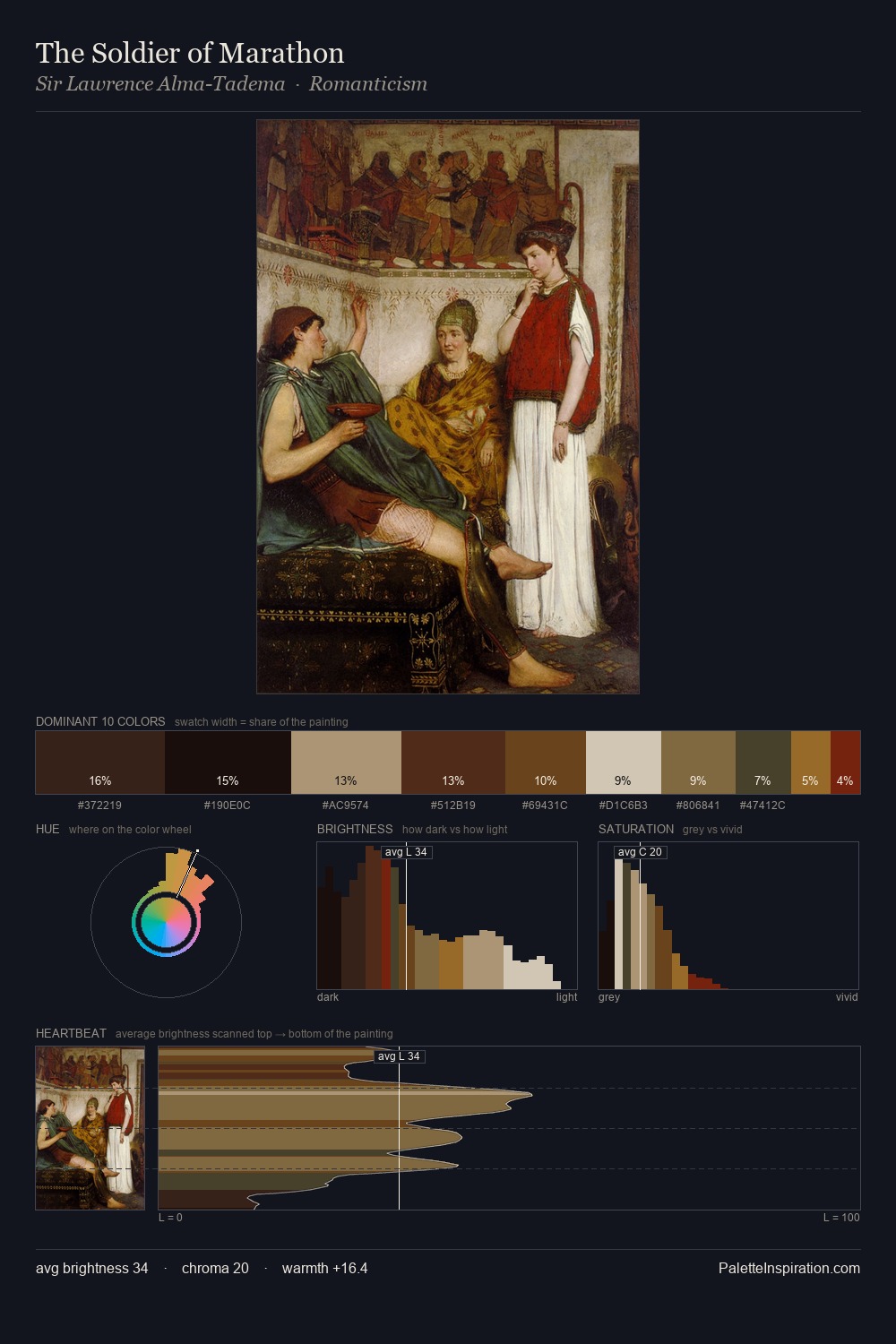Click the brightness histogram chart
896x1344 pixels.
tap(447, 916)
